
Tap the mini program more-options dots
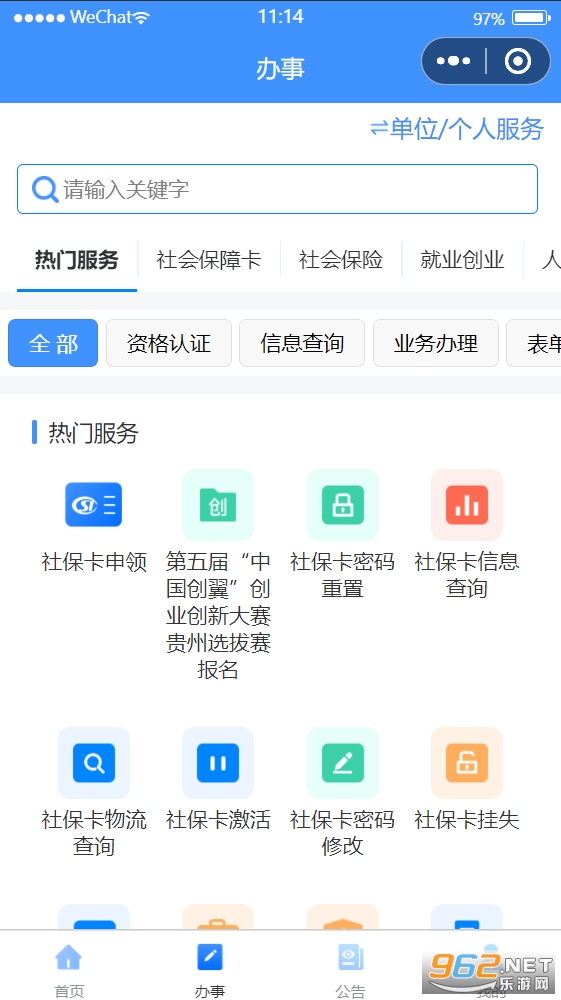453,61
